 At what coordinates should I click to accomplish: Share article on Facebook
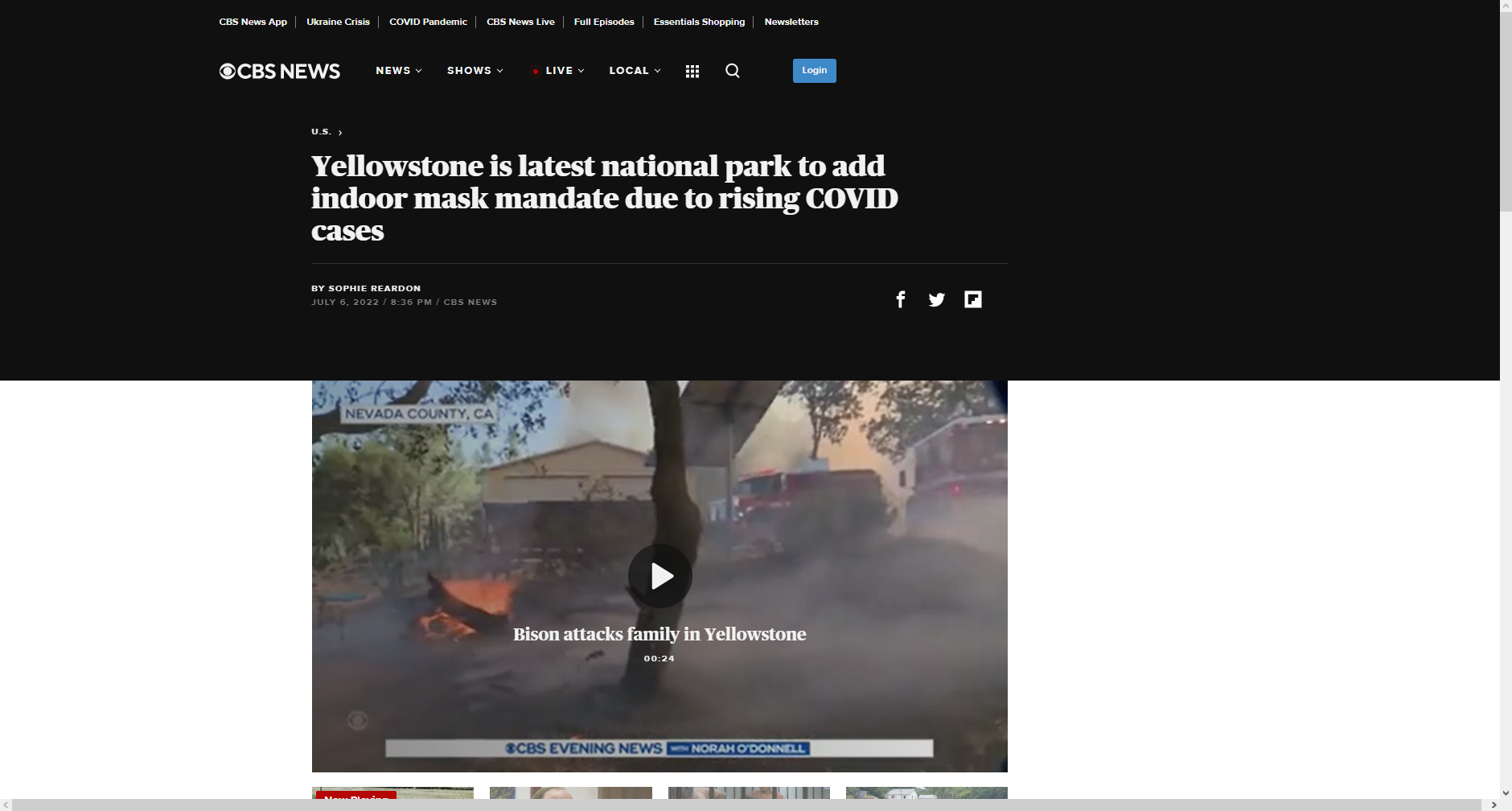tap(901, 300)
